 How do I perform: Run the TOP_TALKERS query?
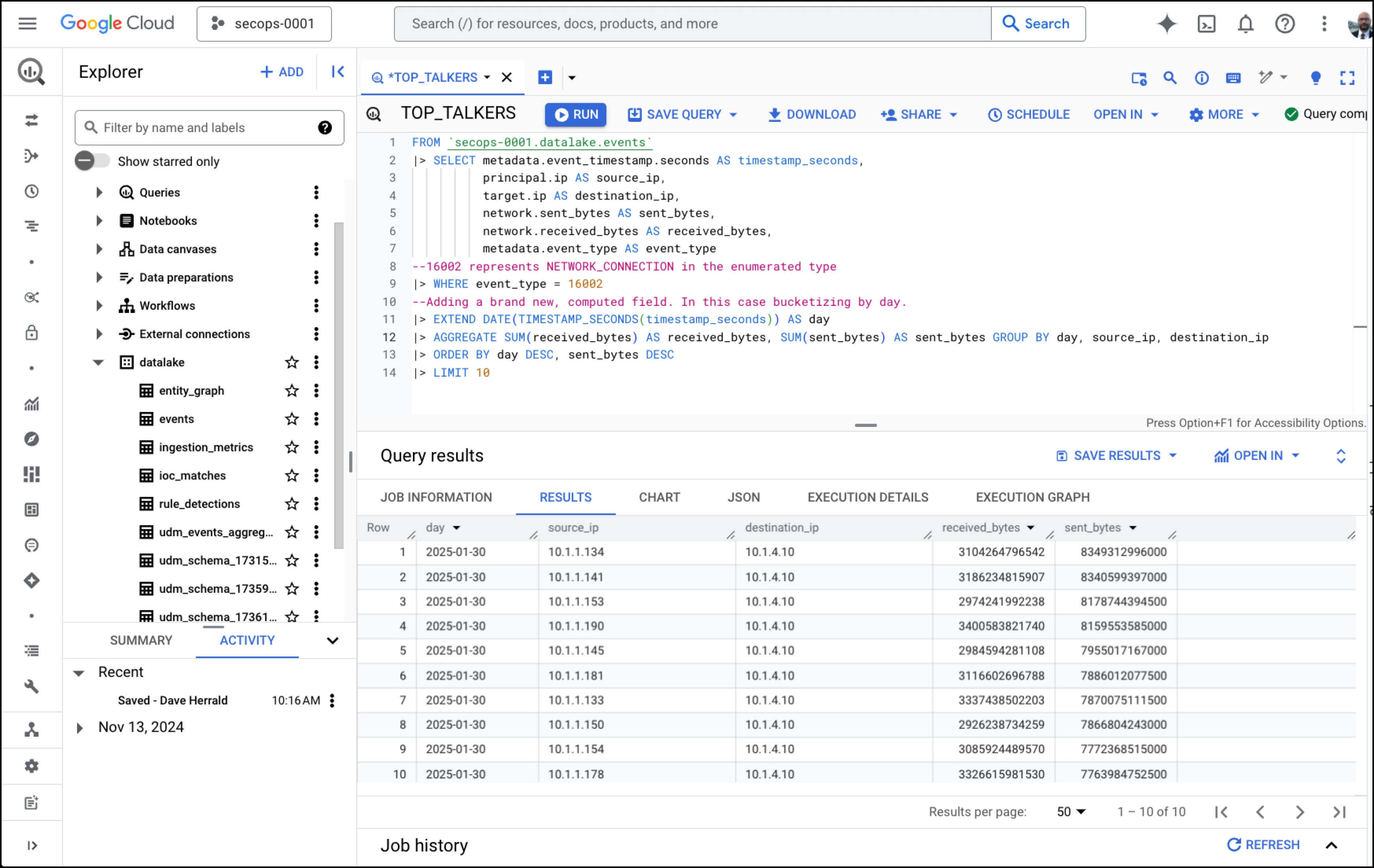click(x=575, y=115)
